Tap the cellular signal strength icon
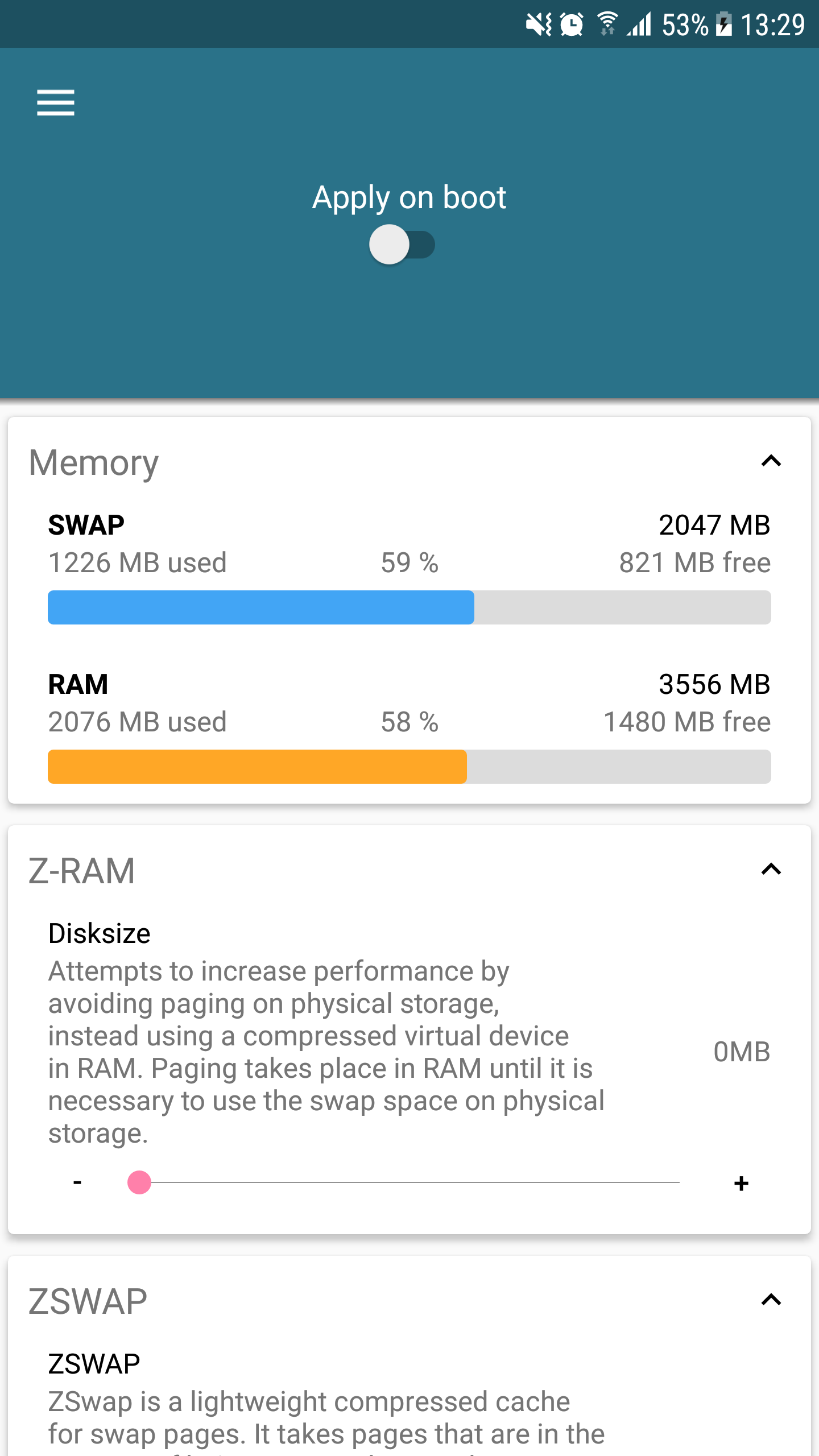 tap(639, 24)
